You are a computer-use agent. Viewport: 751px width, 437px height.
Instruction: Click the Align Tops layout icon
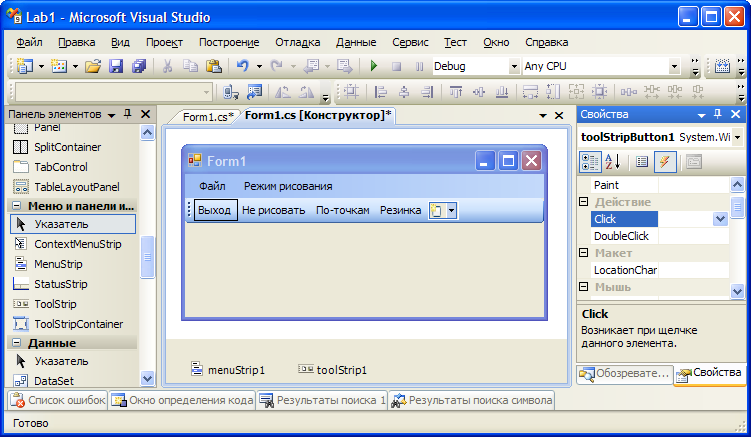456,91
